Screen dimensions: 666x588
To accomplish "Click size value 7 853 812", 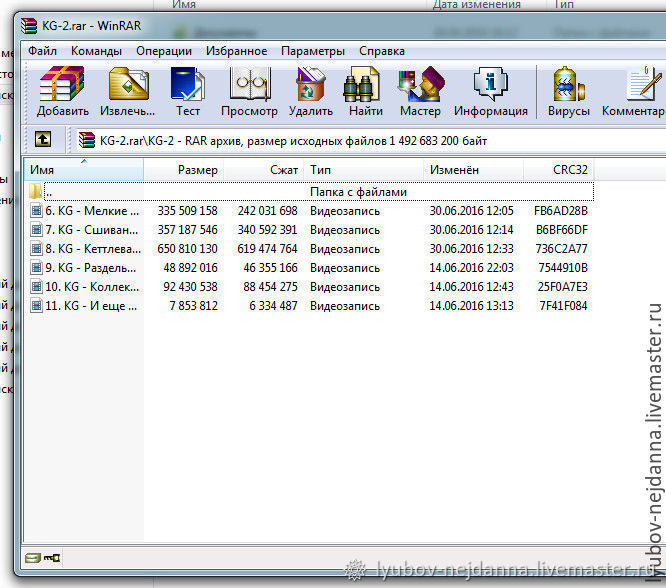I will (193, 306).
